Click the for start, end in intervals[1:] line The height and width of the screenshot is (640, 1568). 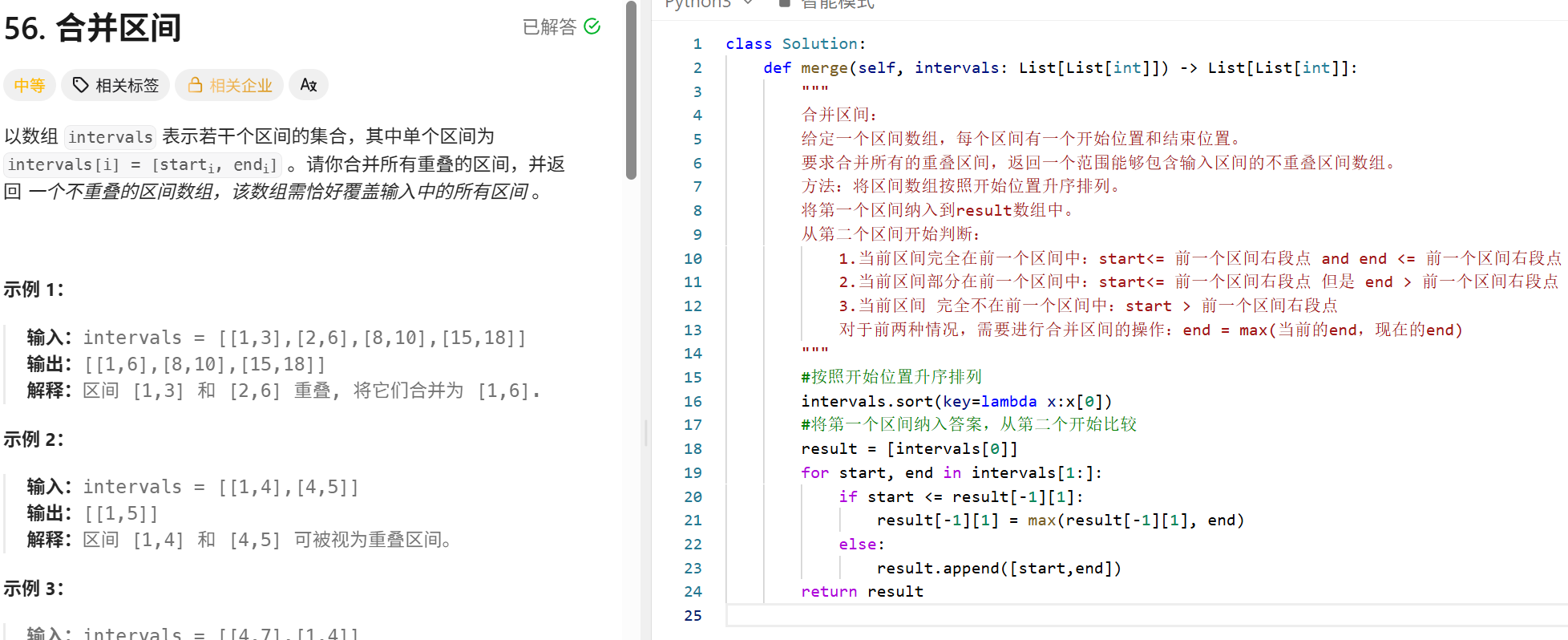click(x=952, y=472)
